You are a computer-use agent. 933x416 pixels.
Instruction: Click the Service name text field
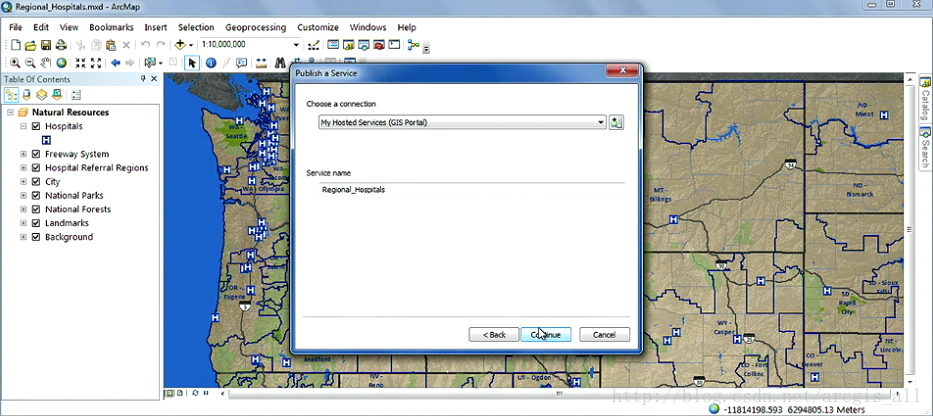tap(465, 189)
